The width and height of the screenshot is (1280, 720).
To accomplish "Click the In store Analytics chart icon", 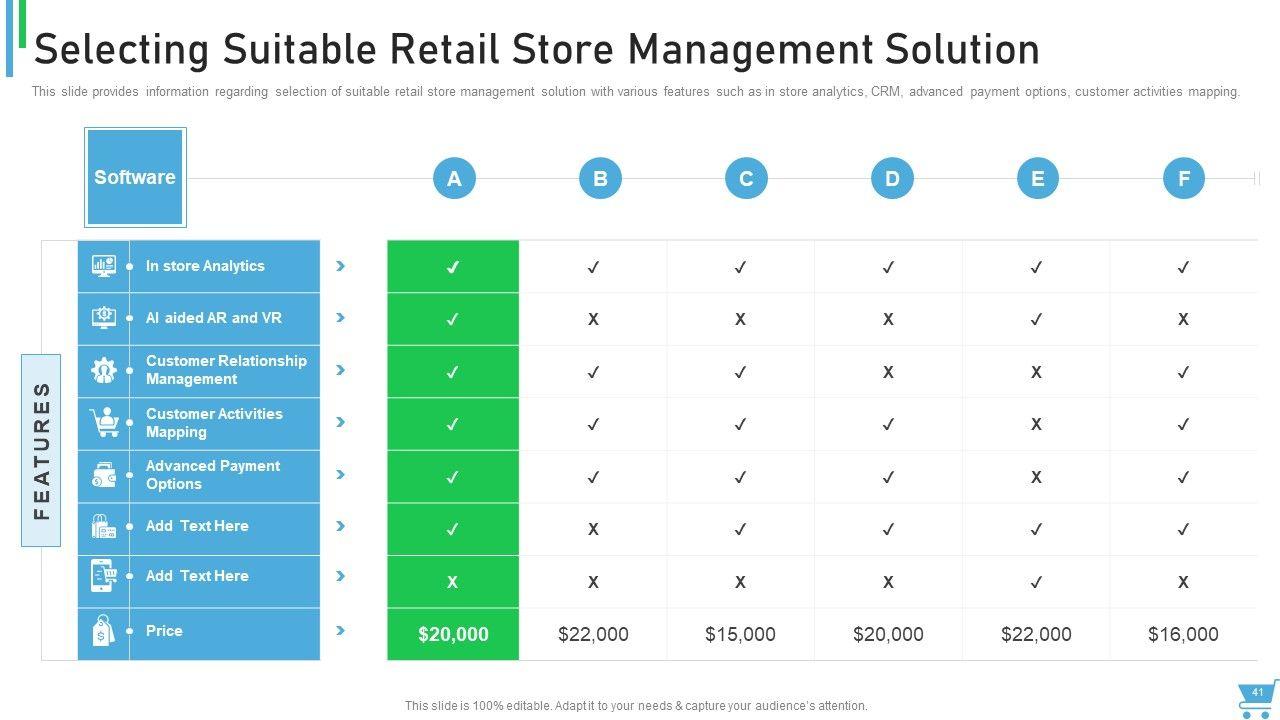I will (103, 266).
